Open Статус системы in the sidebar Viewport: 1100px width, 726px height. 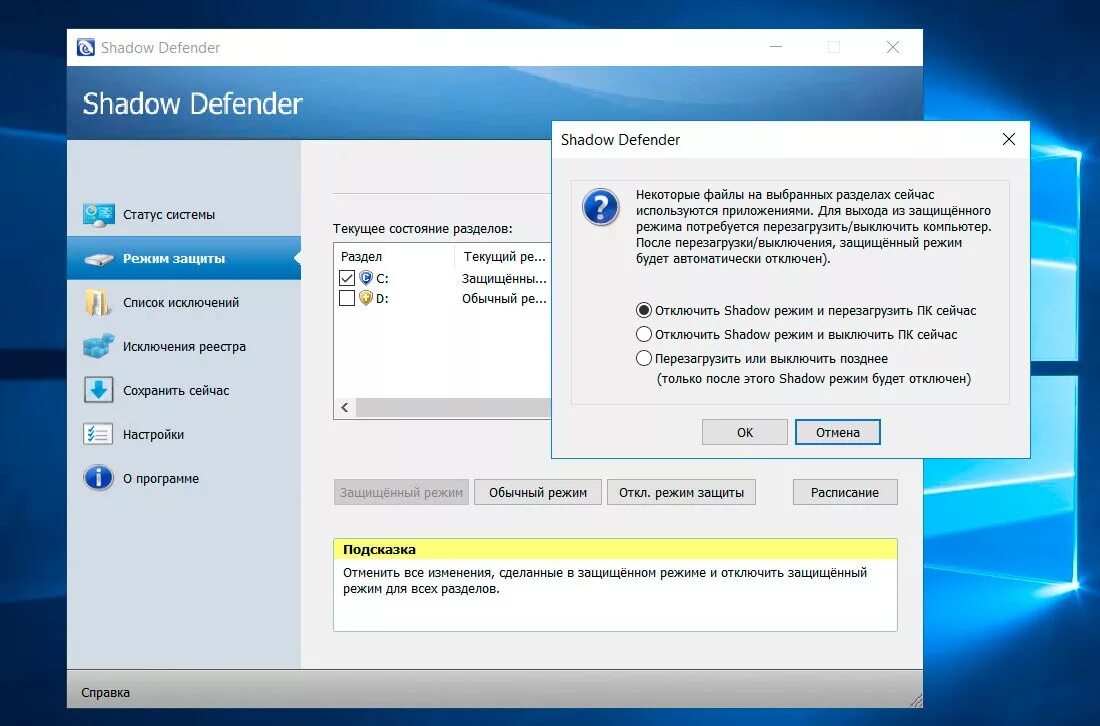pos(98,213)
